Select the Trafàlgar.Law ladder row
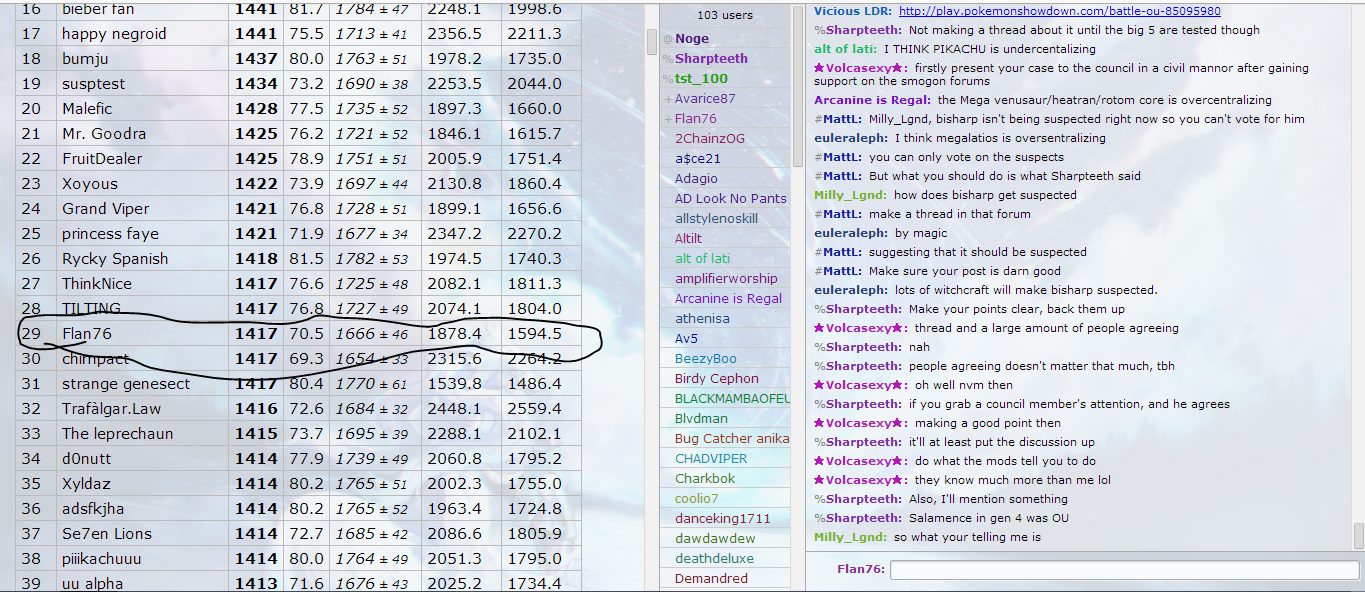 (111, 409)
